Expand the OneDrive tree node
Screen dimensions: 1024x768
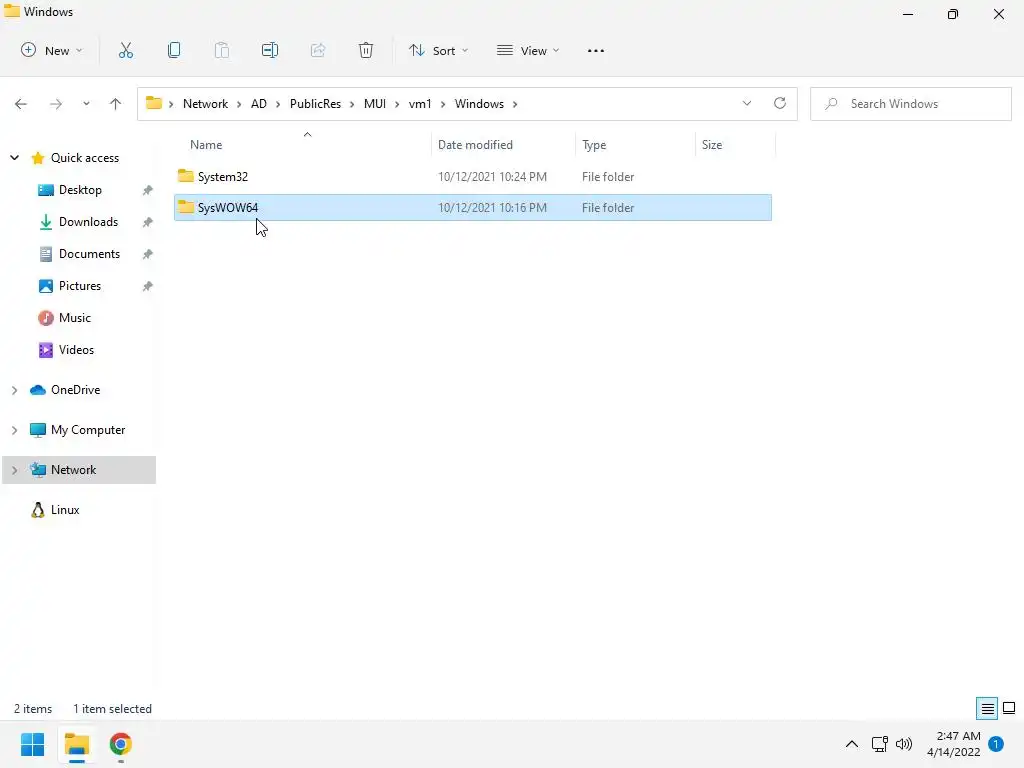click(14, 390)
